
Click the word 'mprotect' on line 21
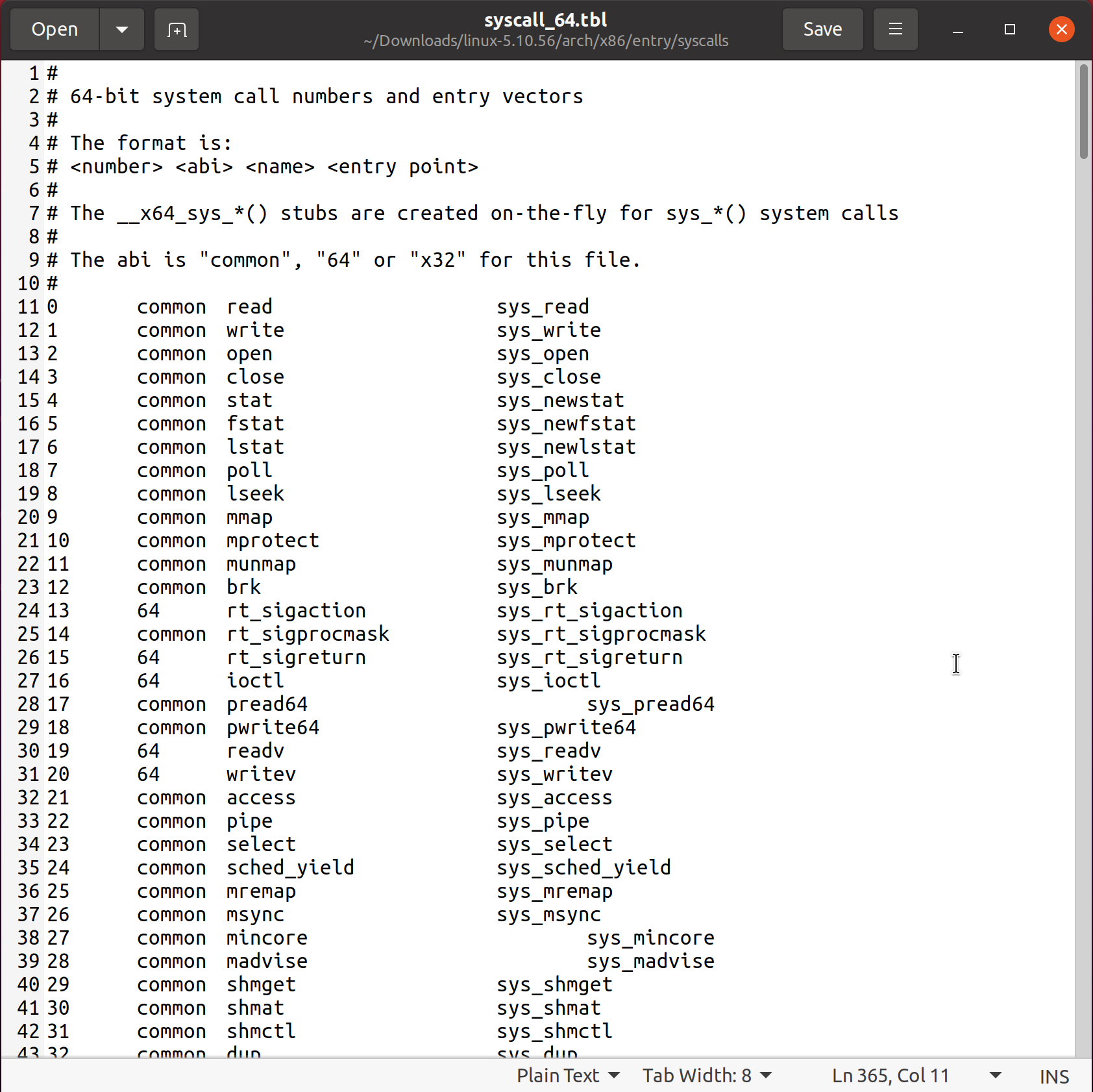pos(273,540)
